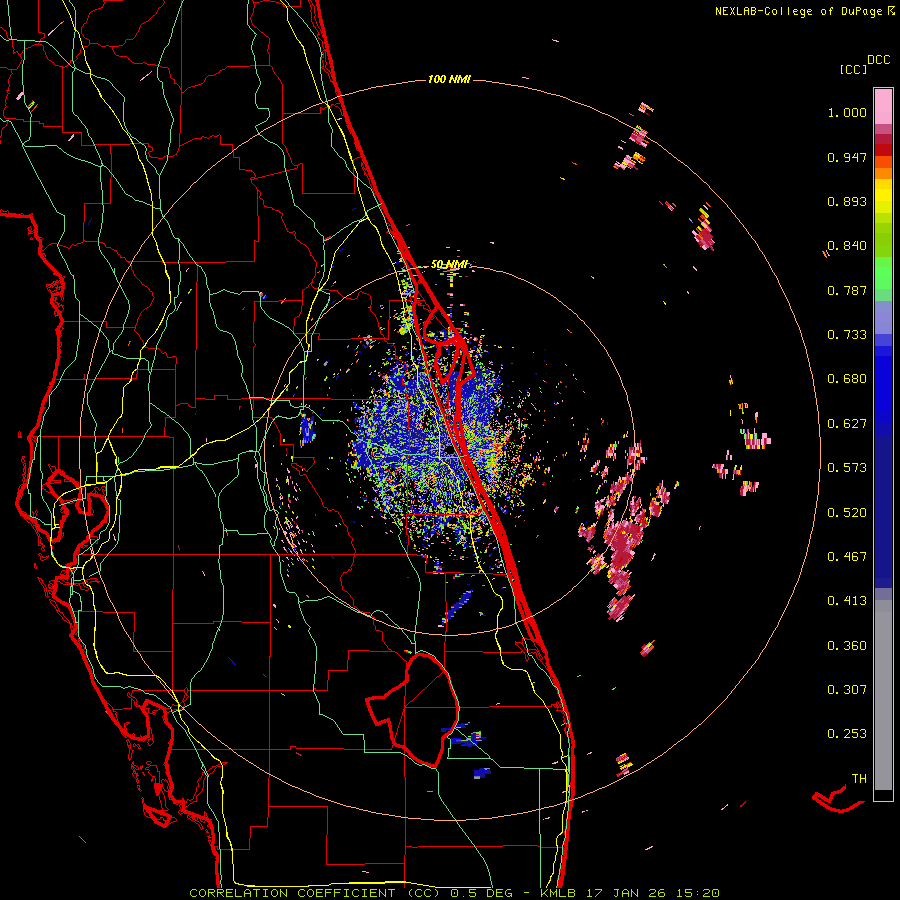
Task: Click the TH label near color bar bottom
Action: 859,779
